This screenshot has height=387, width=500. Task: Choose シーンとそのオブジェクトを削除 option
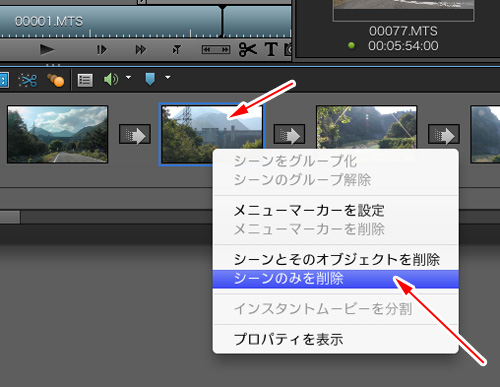[x=336, y=260]
